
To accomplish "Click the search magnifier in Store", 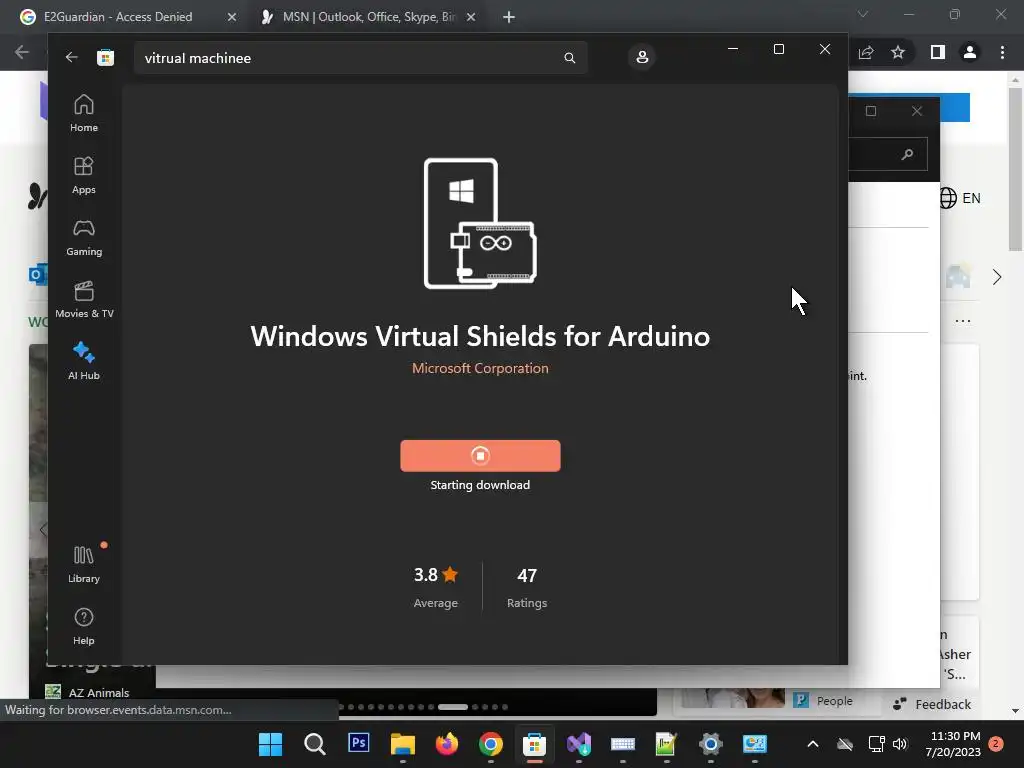I will pyautogui.click(x=569, y=58).
